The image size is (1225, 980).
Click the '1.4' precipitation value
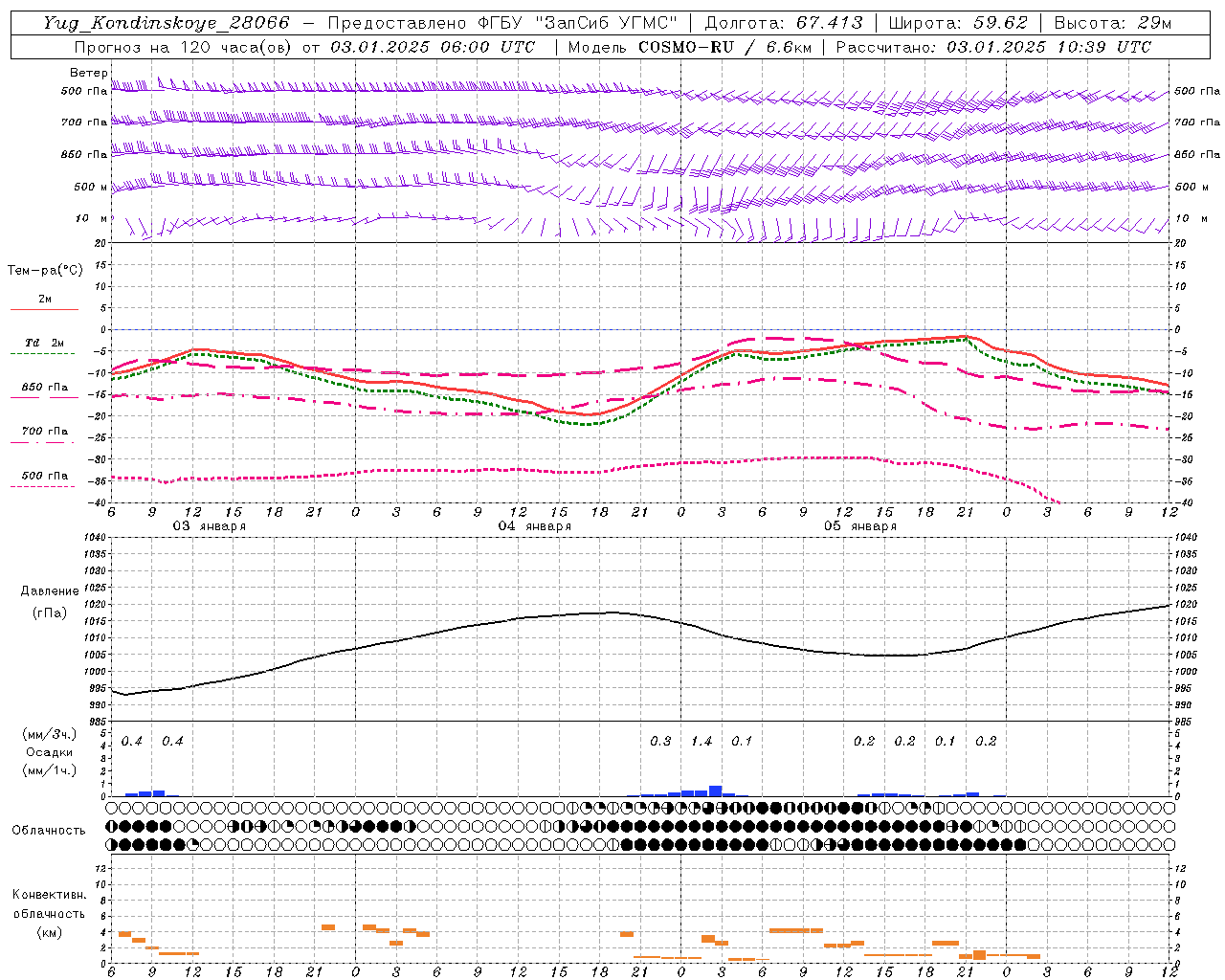[702, 742]
